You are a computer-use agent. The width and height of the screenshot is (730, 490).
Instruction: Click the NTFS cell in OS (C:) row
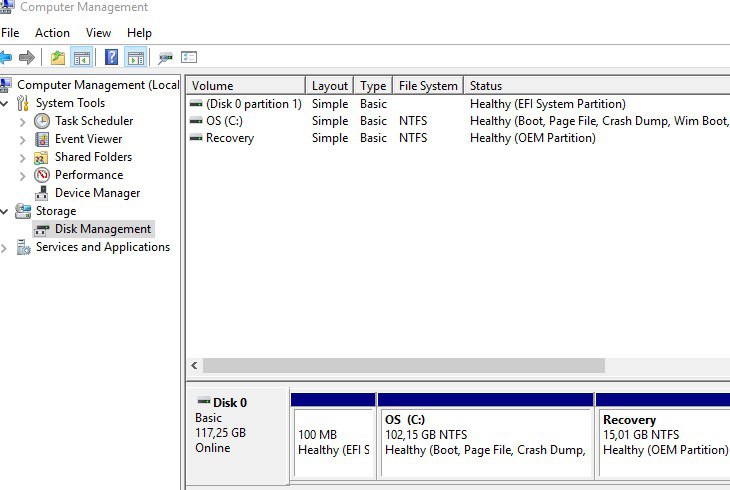pyautogui.click(x=413, y=121)
